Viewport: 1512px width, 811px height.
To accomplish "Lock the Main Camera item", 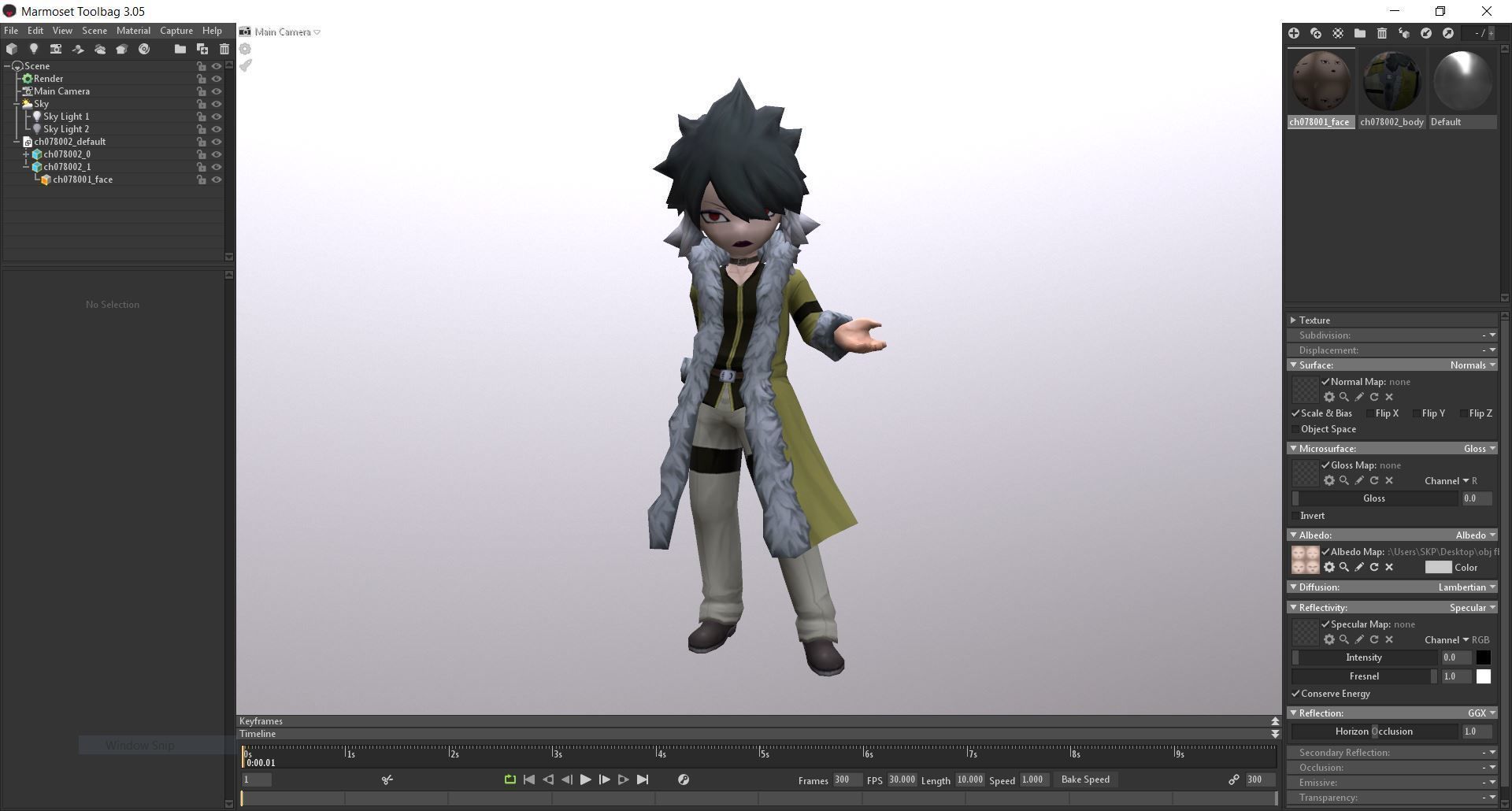I will (x=202, y=91).
